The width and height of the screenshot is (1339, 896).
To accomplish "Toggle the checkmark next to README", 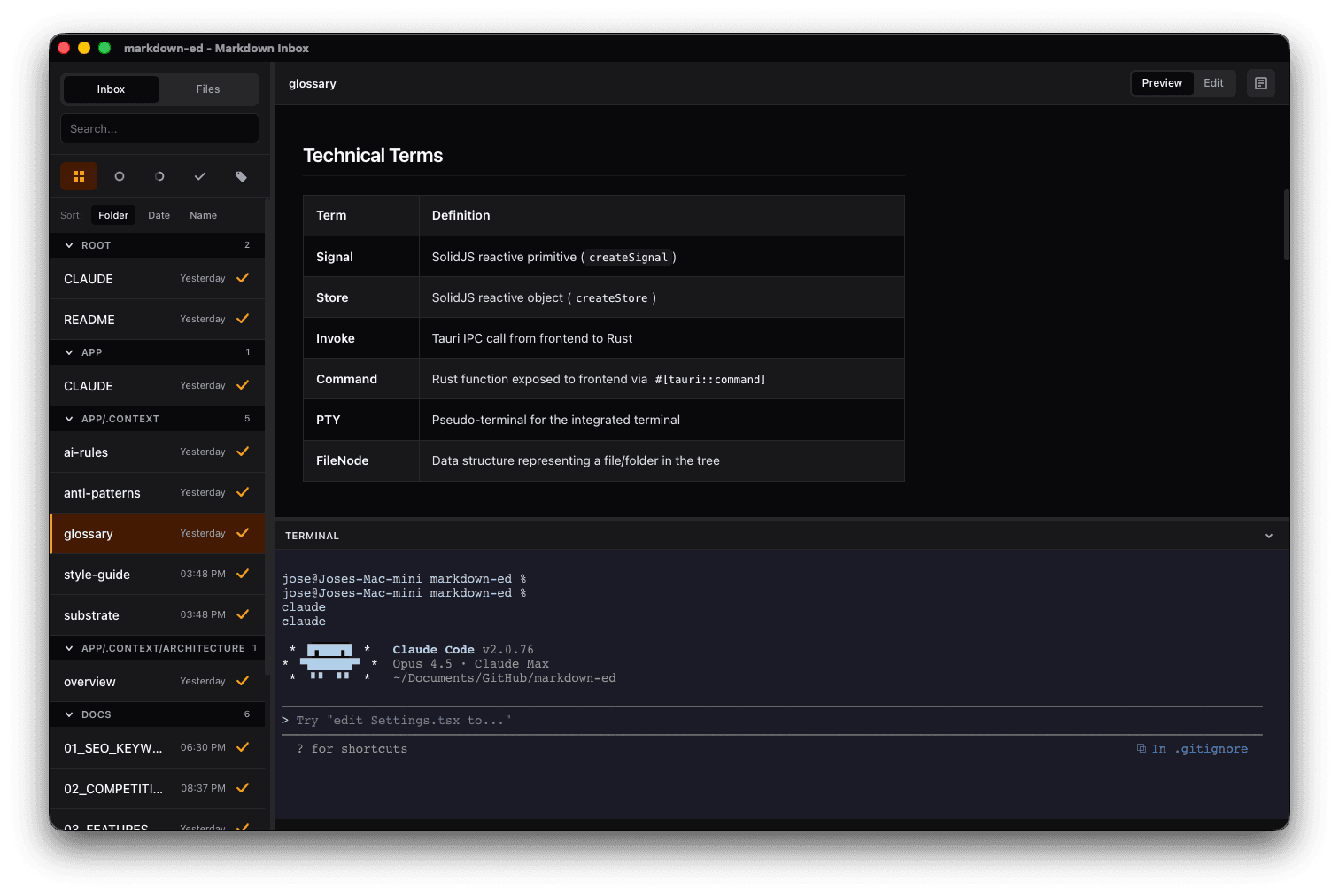I will pyautogui.click(x=244, y=319).
